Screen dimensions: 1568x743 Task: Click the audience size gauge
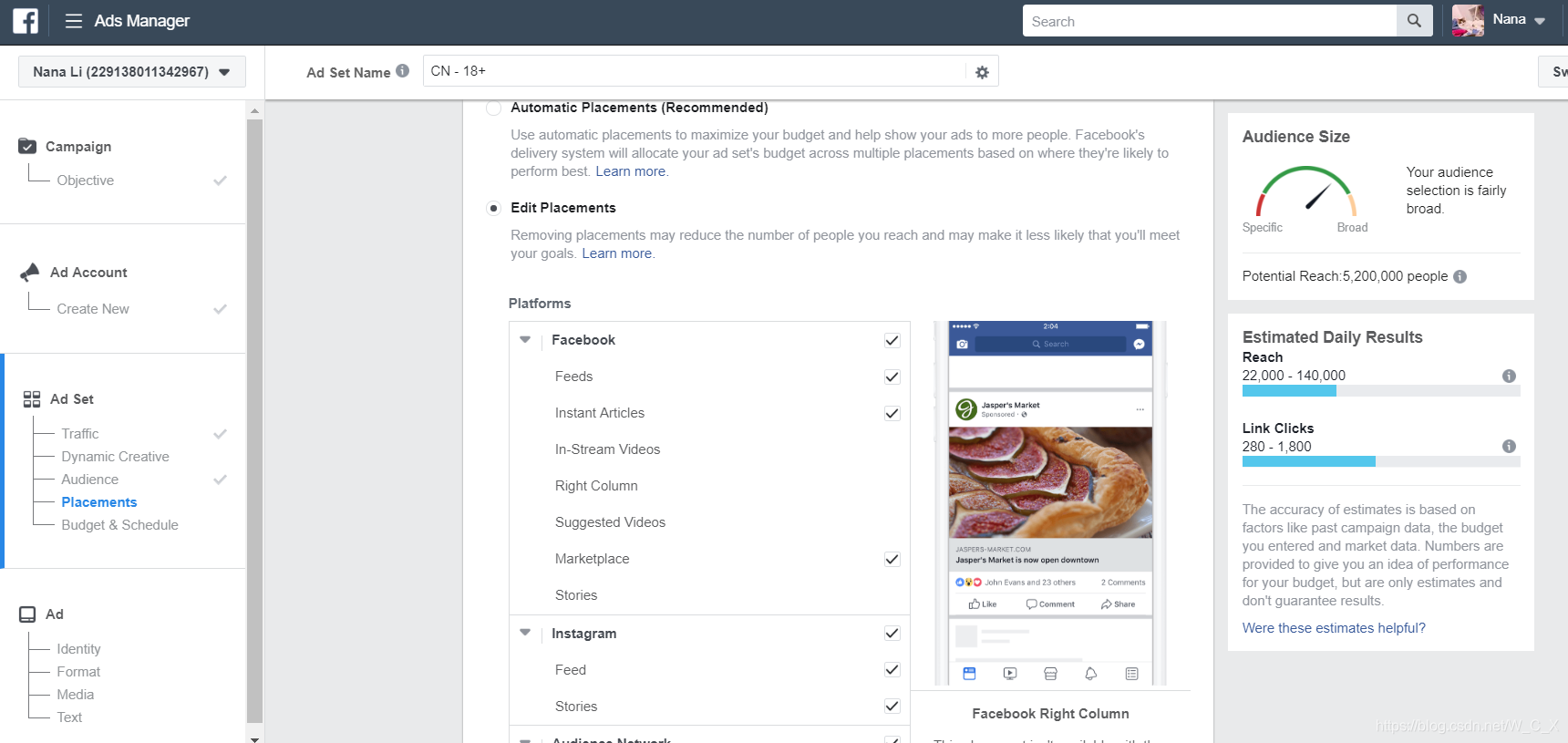1305,191
